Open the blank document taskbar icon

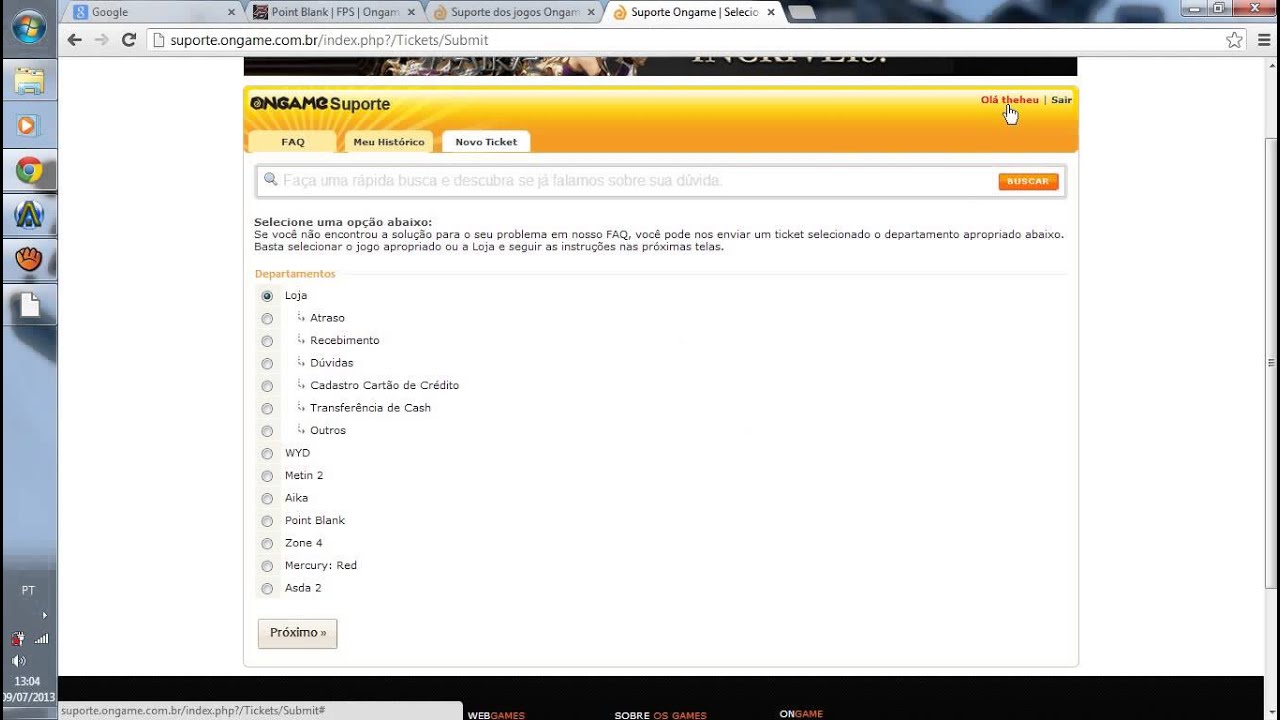(30, 305)
